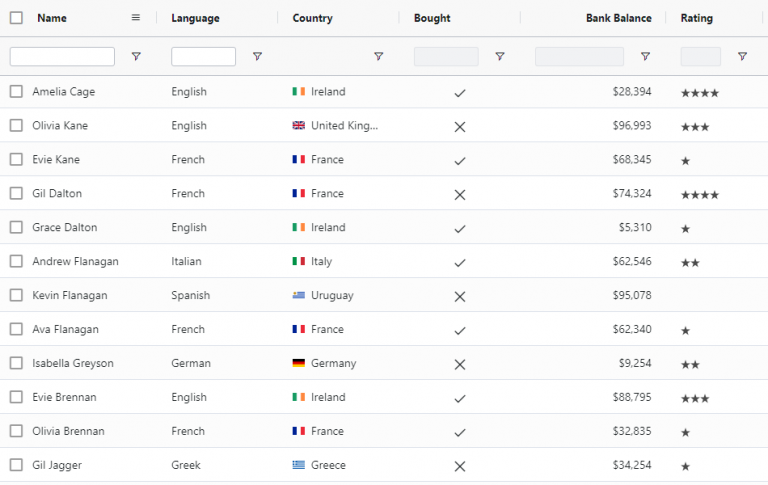Viewport: 768px width, 485px height.
Task: Focus the Language filter text field
Action: 203,56
